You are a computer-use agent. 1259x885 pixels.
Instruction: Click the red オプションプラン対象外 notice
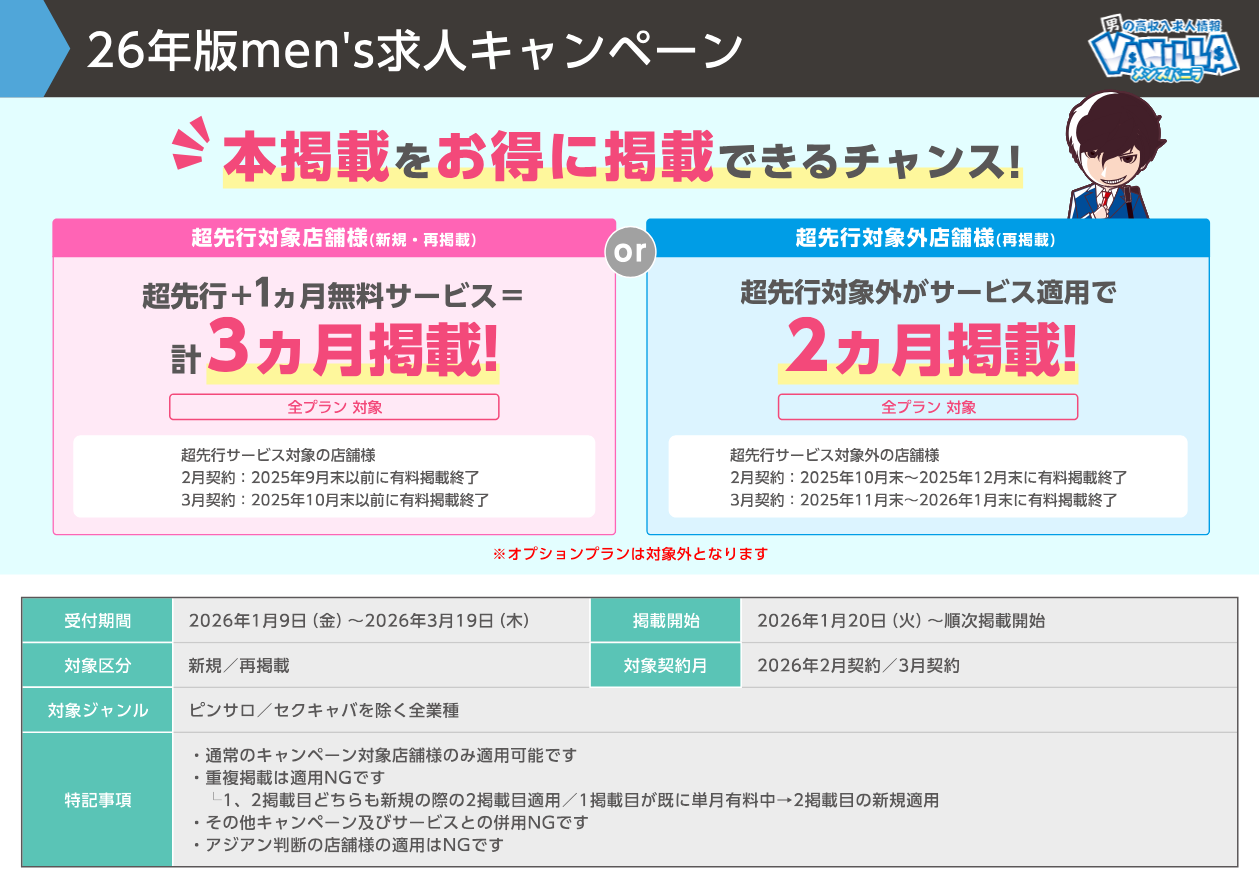tap(630, 553)
